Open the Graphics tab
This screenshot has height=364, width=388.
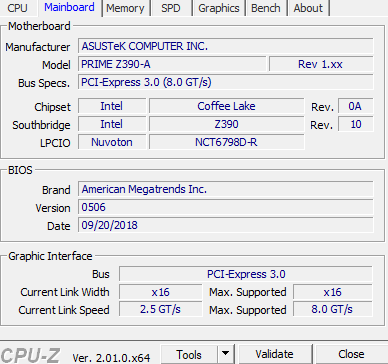(x=219, y=8)
